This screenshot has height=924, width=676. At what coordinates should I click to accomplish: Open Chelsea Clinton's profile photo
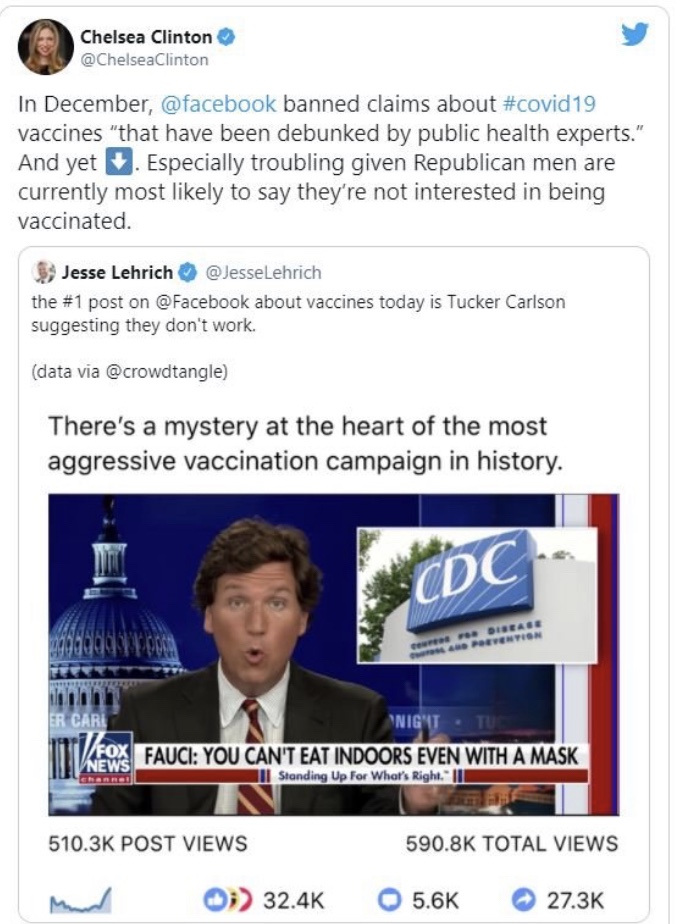pos(46,46)
